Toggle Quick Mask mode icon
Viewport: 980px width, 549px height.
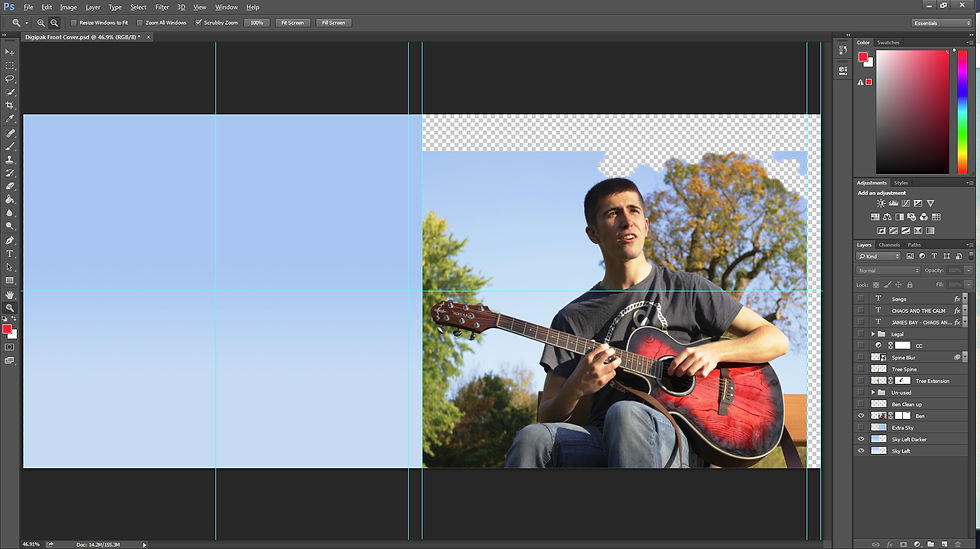[9, 347]
